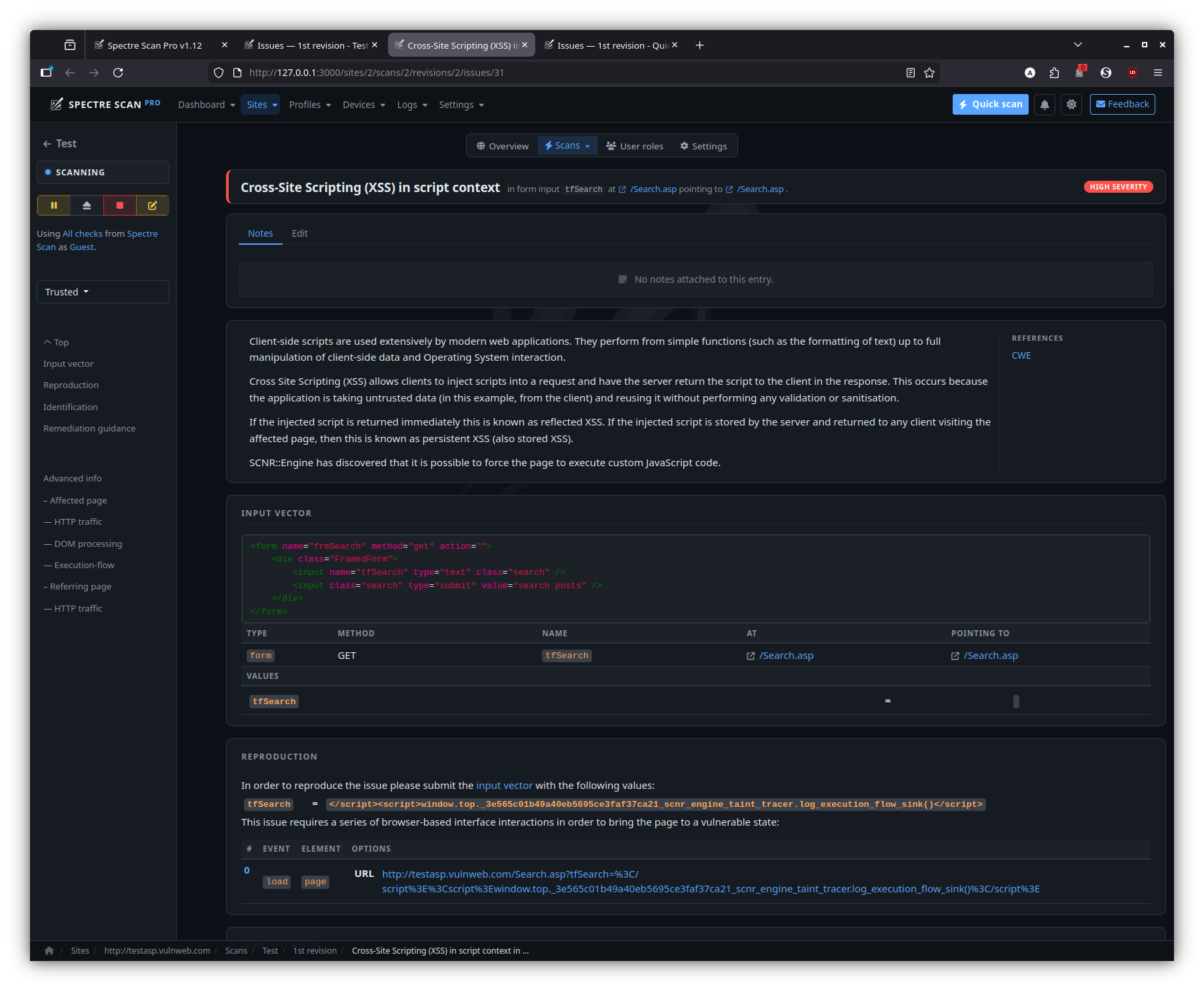Open the Firefox account avatar icon
Image resolution: width=1204 pixels, height=991 pixels.
click(1030, 73)
